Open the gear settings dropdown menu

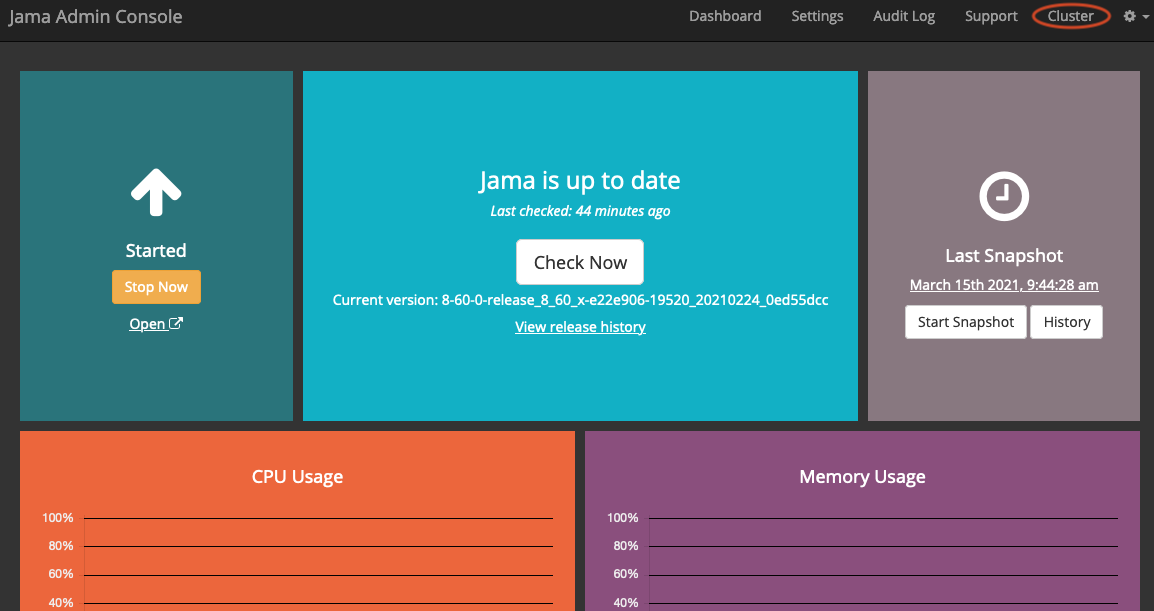click(1136, 16)
